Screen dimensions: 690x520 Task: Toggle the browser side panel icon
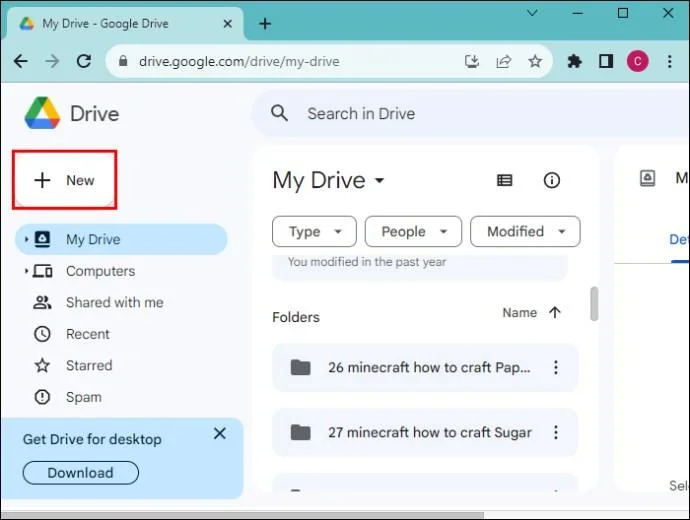click(606, 61)
